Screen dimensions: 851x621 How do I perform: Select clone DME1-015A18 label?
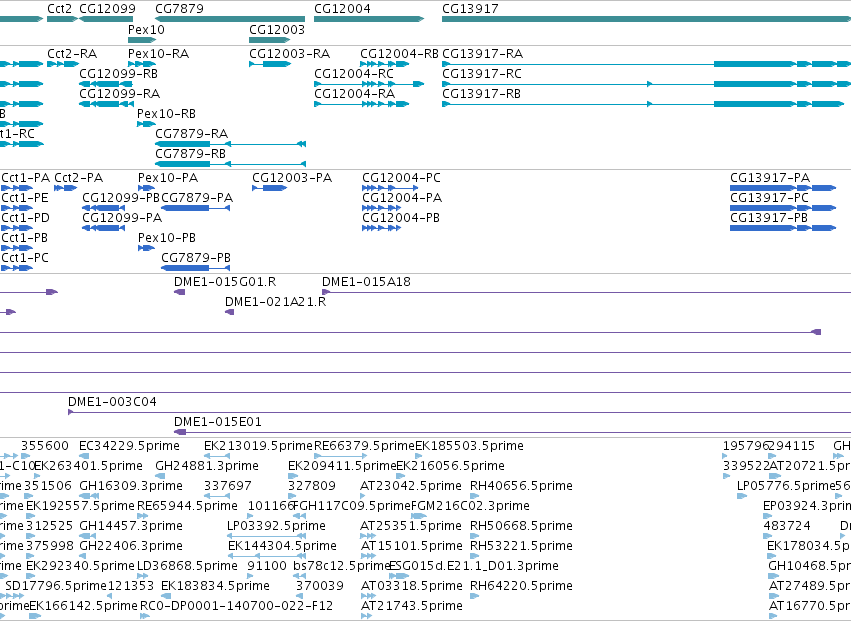tap(366, 282)
